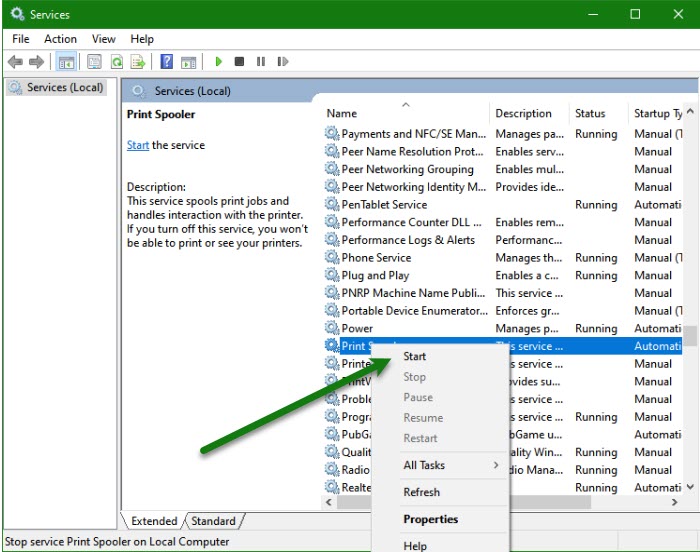Click the Back arrow in toolbar
The height and width of the screenshot is (552, 700).
16,62
